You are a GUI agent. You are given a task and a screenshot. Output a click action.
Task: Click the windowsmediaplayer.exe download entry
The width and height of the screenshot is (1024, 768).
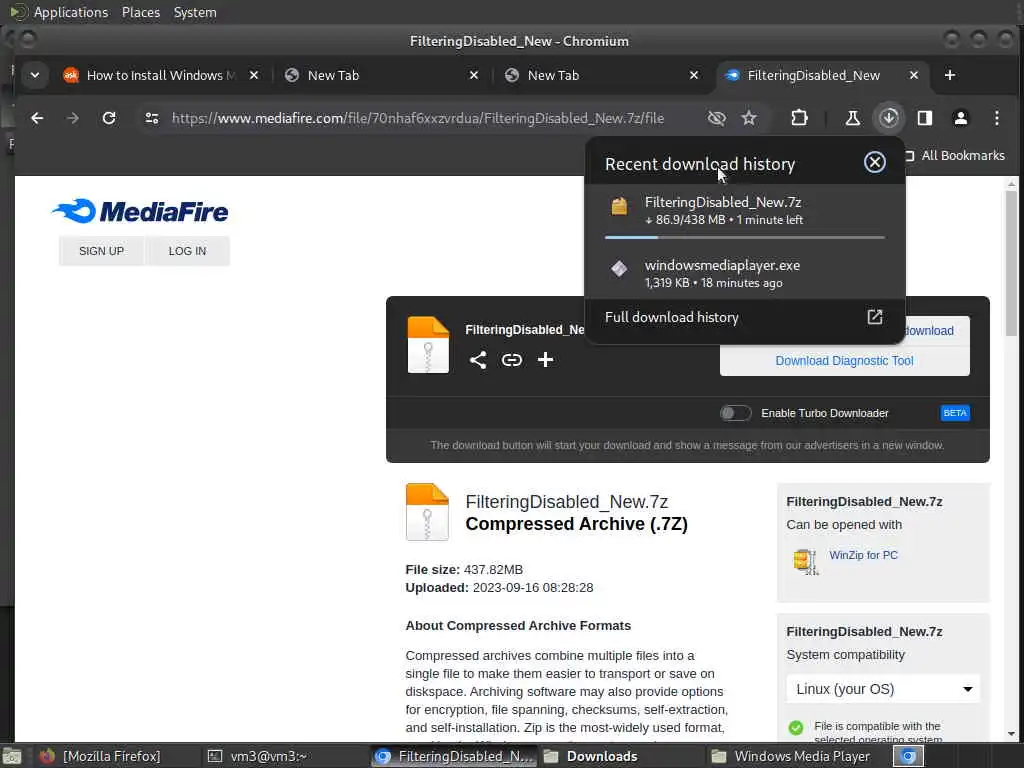coord(744,274)
